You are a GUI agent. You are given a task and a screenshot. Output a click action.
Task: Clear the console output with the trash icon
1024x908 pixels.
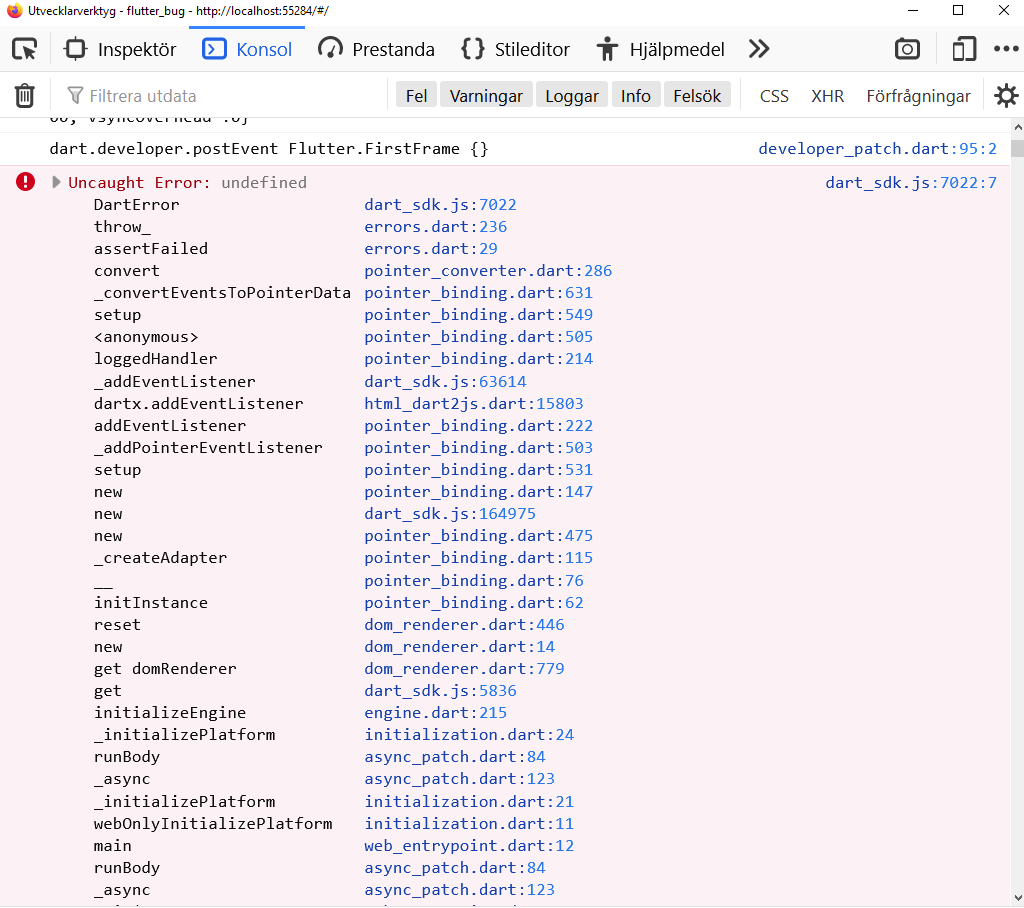pyautogui.click(x=24, y=95)
